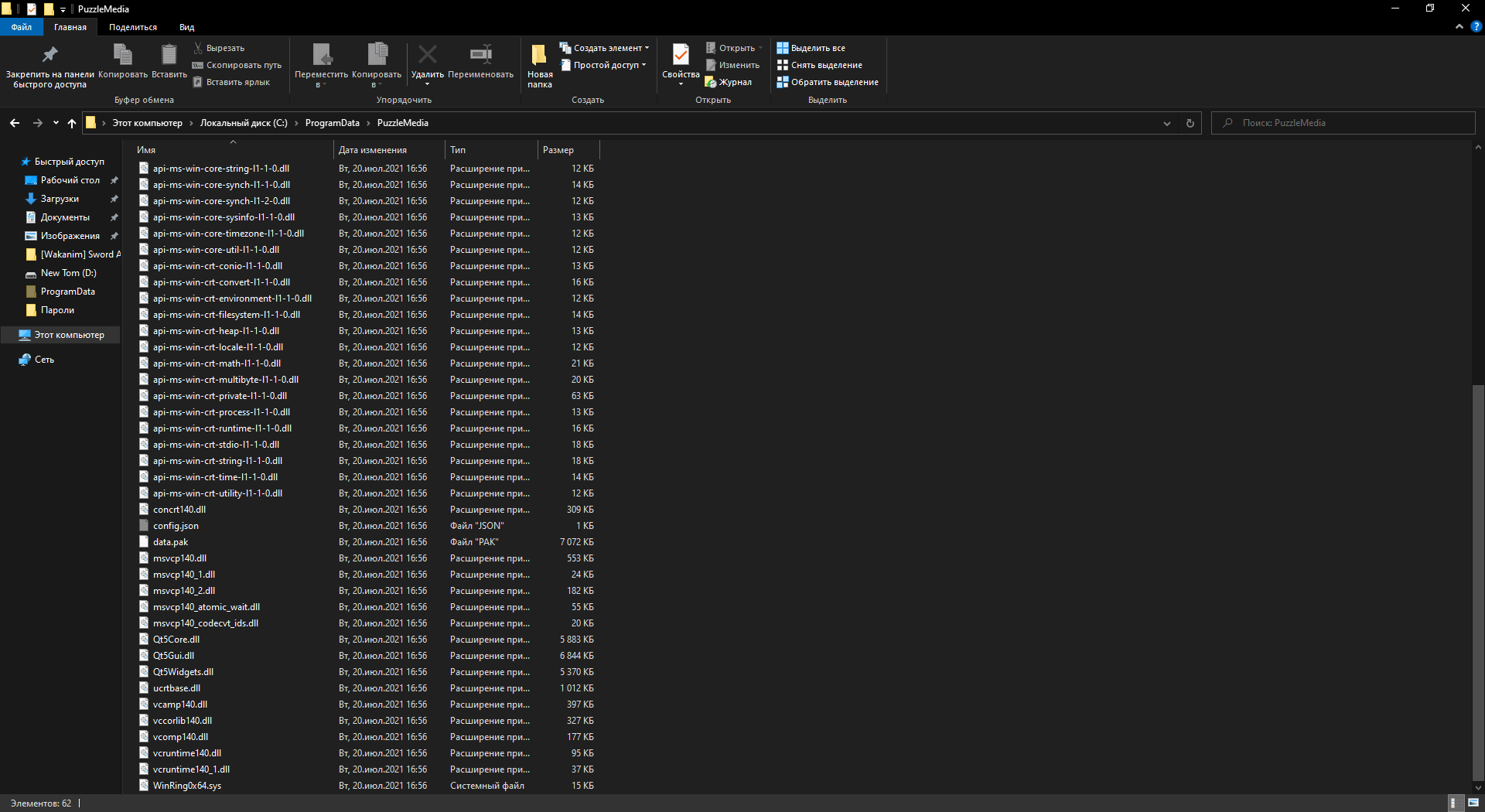The height and width of the screenshot is (812, 1485).
Task: Click the Copy (Копировать) ribbon icon
Action: pyautogui.click(x=122, y=55)
